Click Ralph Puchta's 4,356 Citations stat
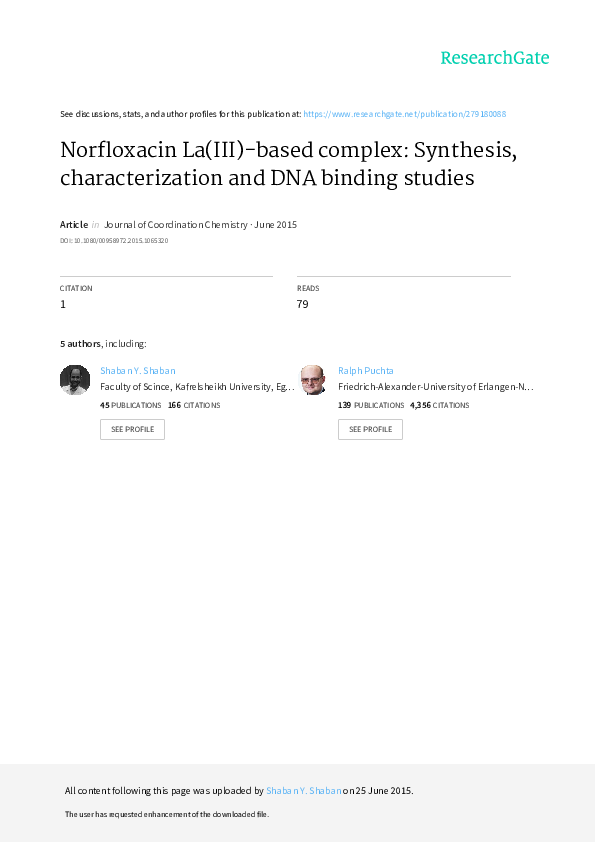Image resolution: width=595 pixels, height=842 pixels. 439,405
